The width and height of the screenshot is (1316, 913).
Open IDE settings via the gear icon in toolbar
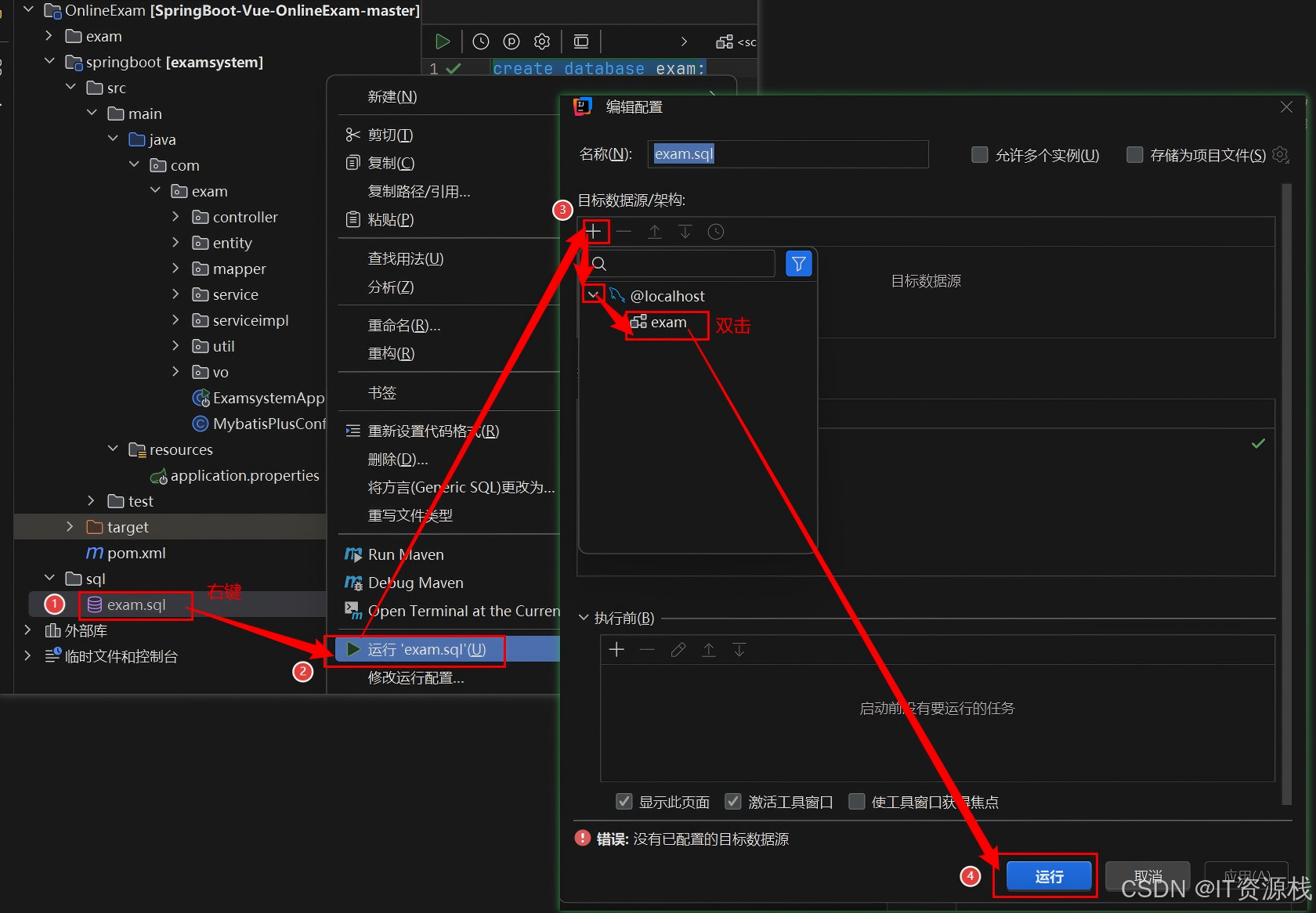click(x=541, y=41)
